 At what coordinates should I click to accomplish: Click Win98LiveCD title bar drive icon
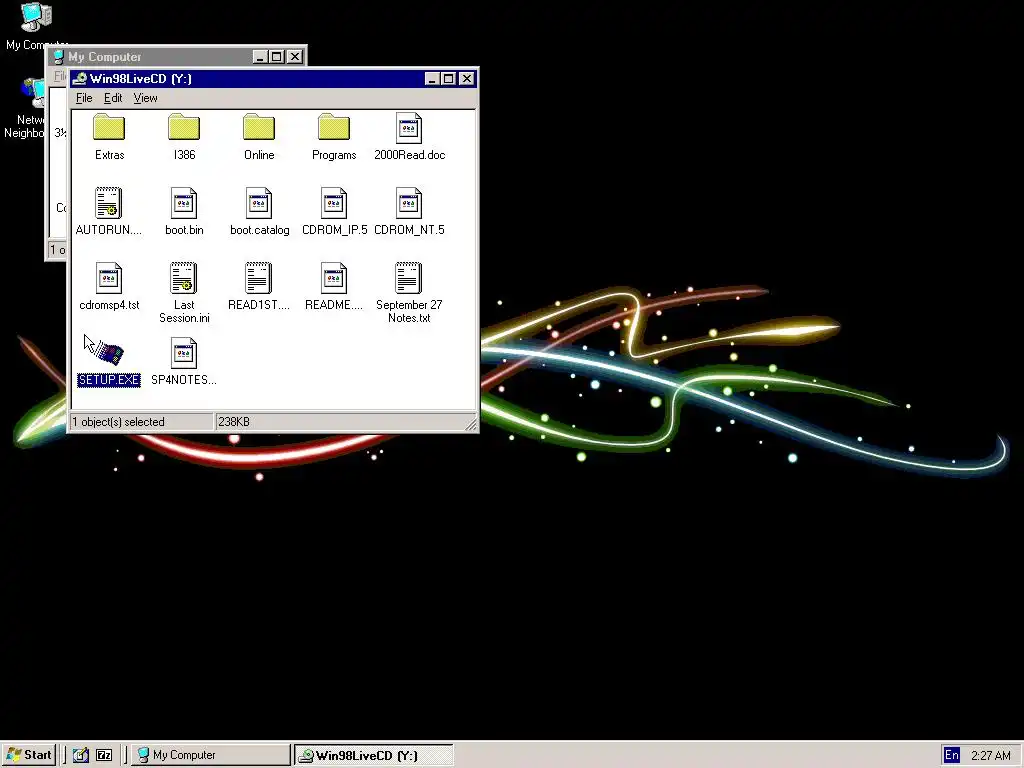coord(80,79)
